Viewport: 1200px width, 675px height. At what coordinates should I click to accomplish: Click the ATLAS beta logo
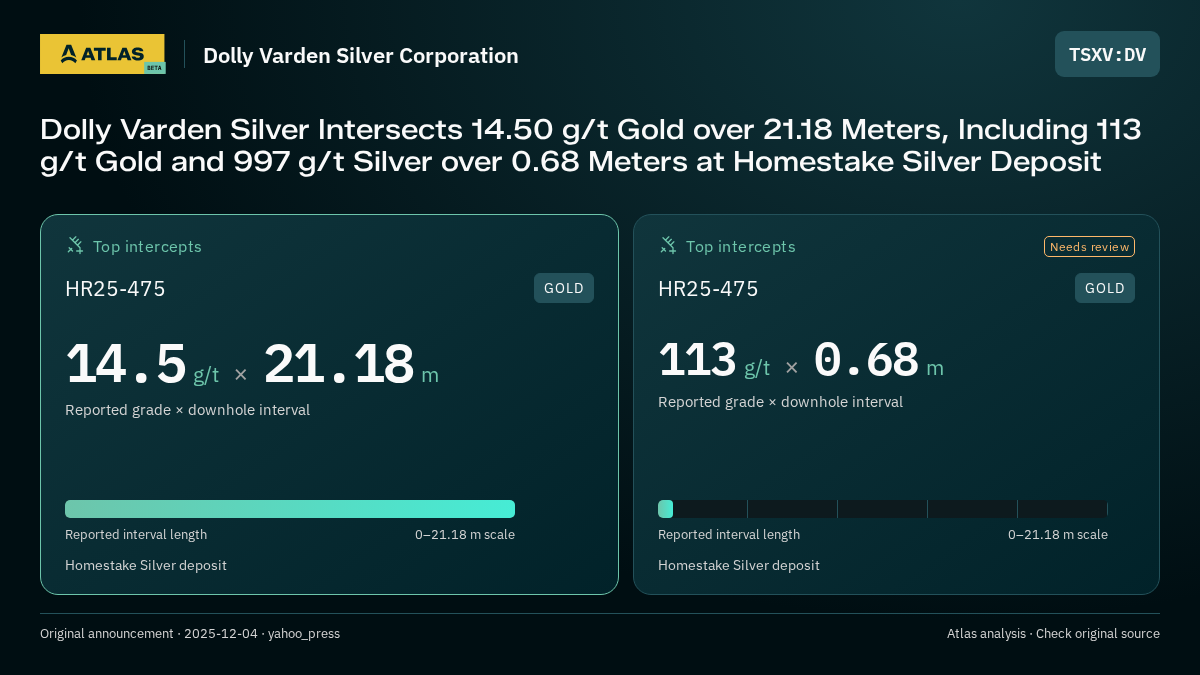click(x=102, y=54)
